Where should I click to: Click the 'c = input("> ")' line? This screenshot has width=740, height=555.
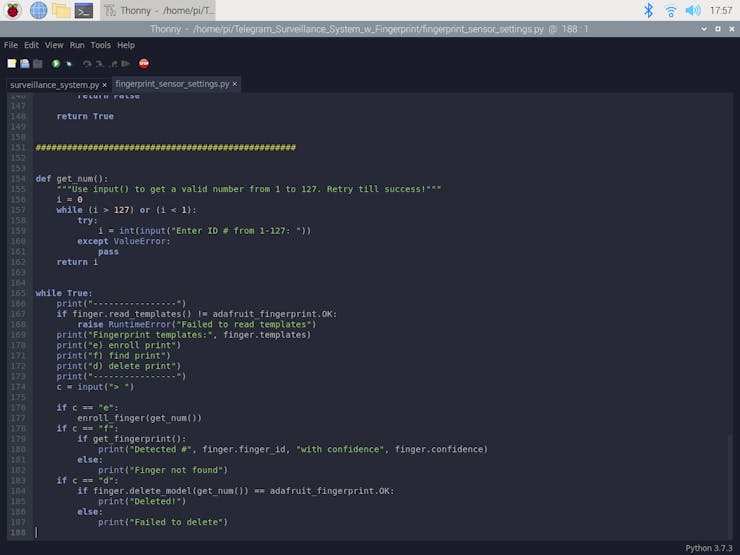pos(95,387)
